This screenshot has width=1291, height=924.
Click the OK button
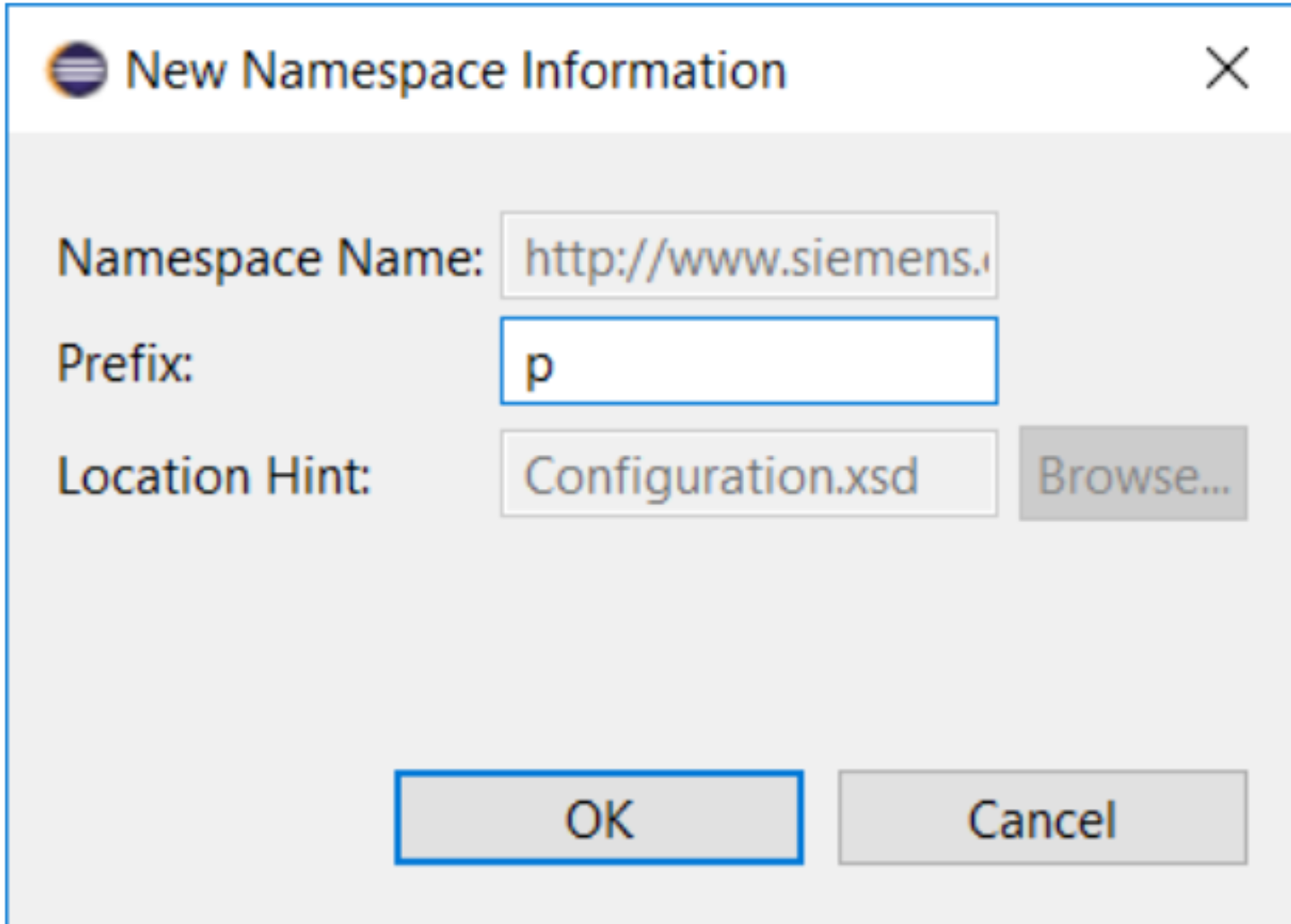tap(599, 817)
